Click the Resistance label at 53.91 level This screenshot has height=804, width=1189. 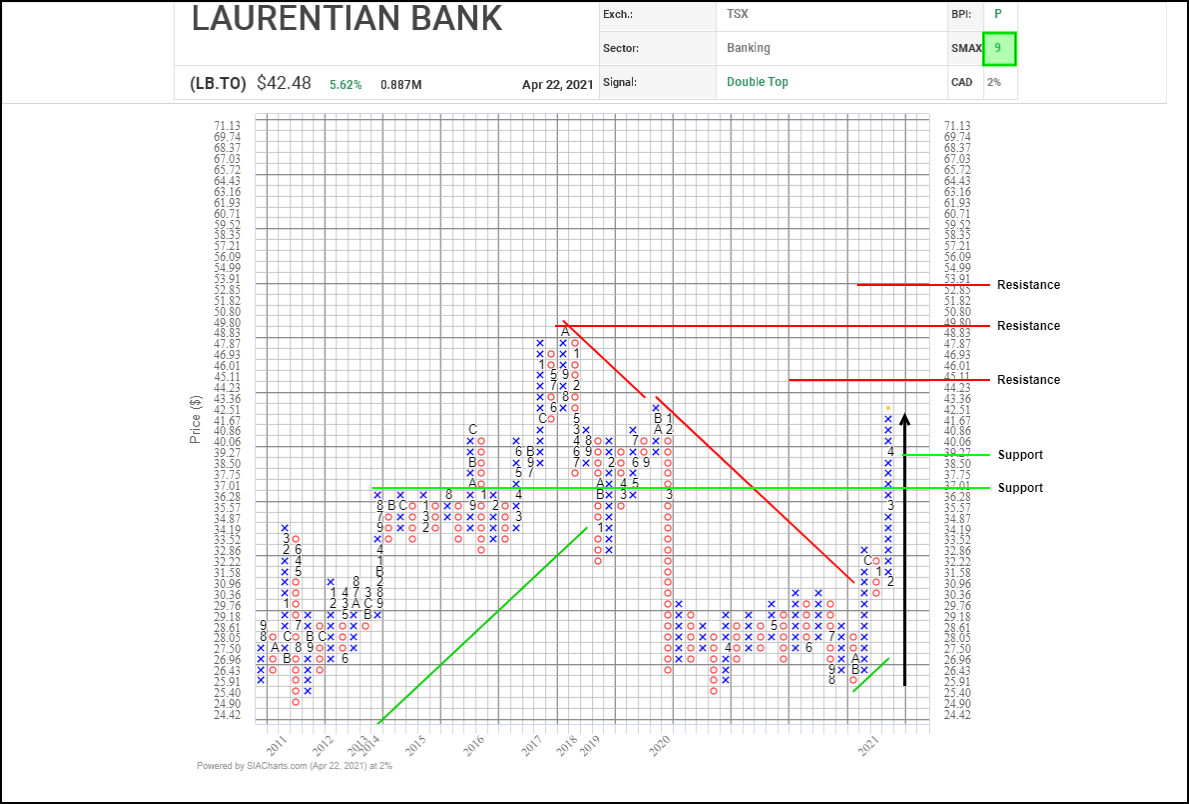[x=1028, y=285]
